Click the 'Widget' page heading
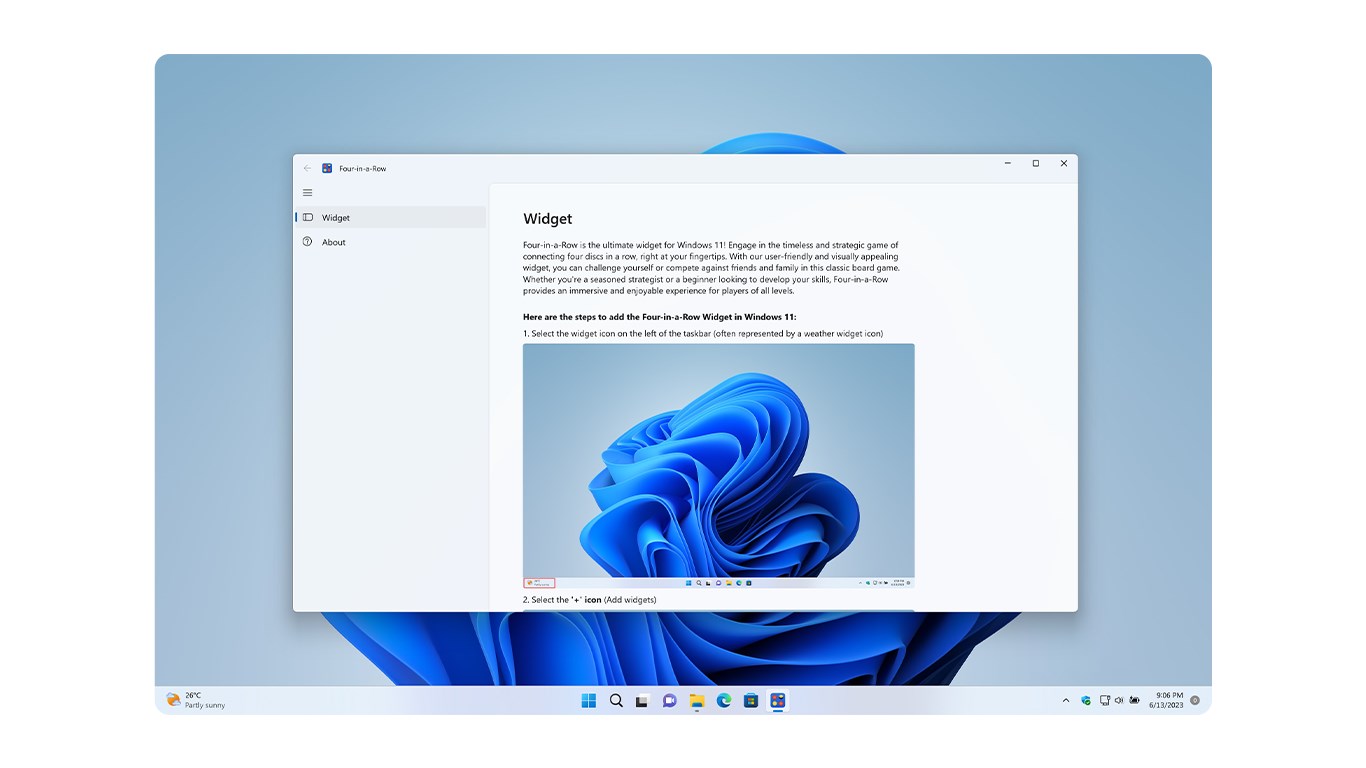The height and width of the screenshot is (768, 1366). point(548,219)
